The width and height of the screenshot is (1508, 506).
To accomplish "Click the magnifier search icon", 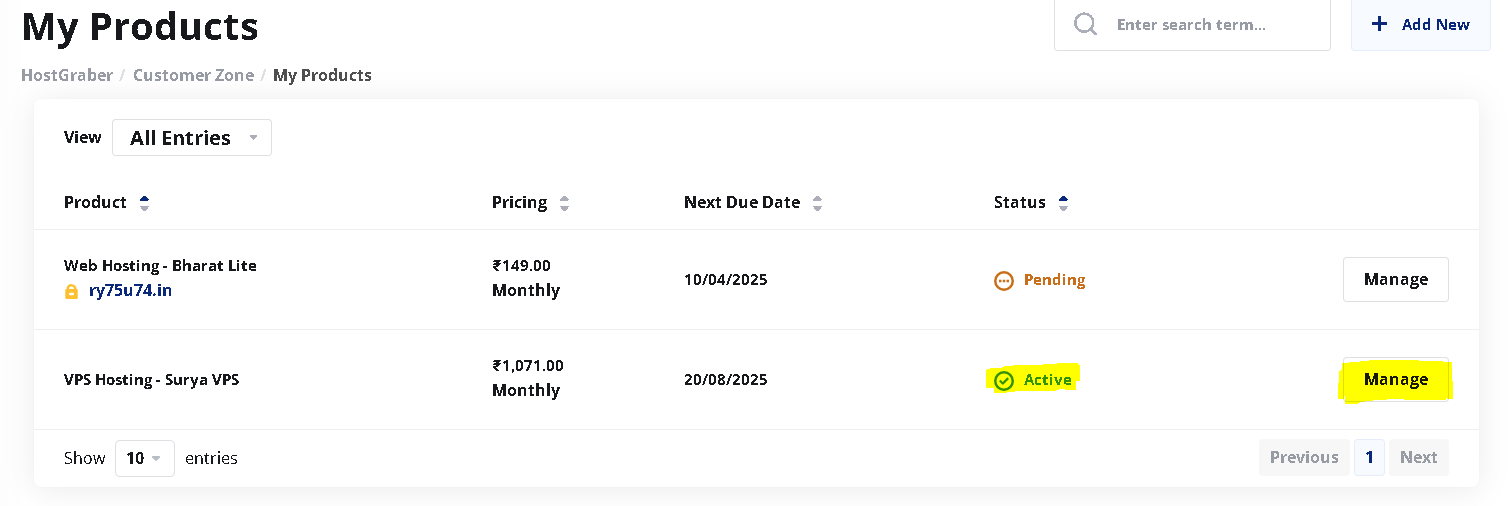I will click(1085, 24).
